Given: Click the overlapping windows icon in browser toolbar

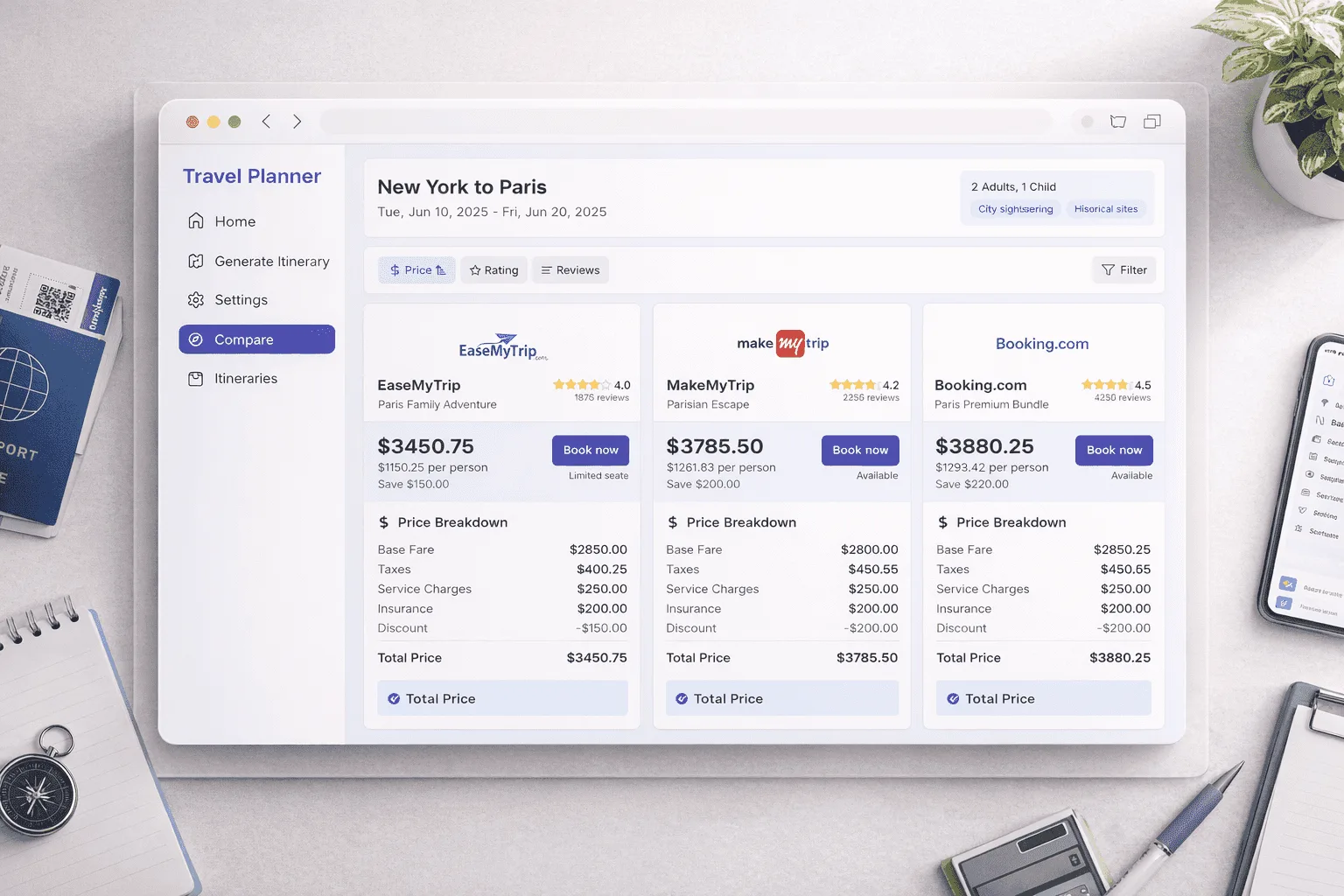Looking at the screenshot, I should tap(1152, 122).
